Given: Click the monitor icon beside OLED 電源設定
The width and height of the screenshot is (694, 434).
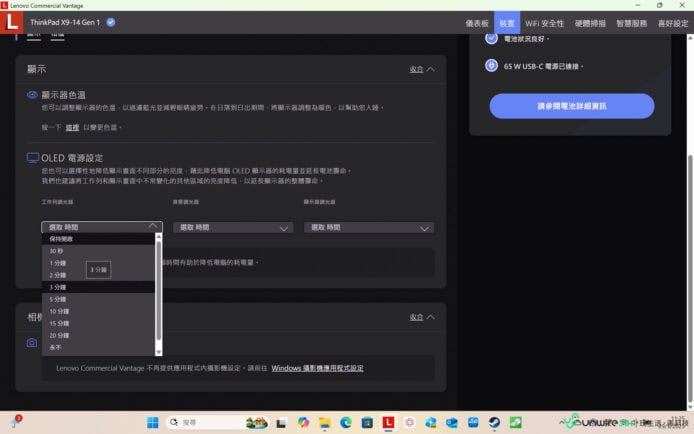Looking at the screenshot, I should 32,158.
